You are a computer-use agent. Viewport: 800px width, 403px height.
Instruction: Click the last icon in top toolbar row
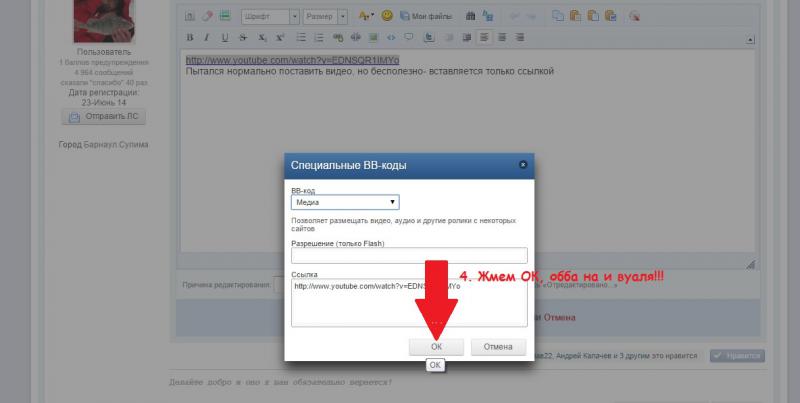(x=634, y=16)
